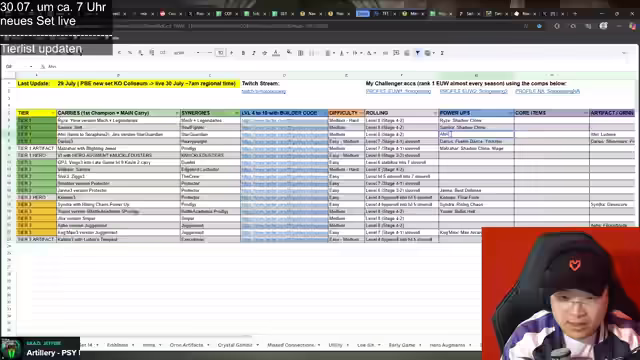640x360 pixels.
Task: Click the insert comment icon
Action: [x=396, y=53]
